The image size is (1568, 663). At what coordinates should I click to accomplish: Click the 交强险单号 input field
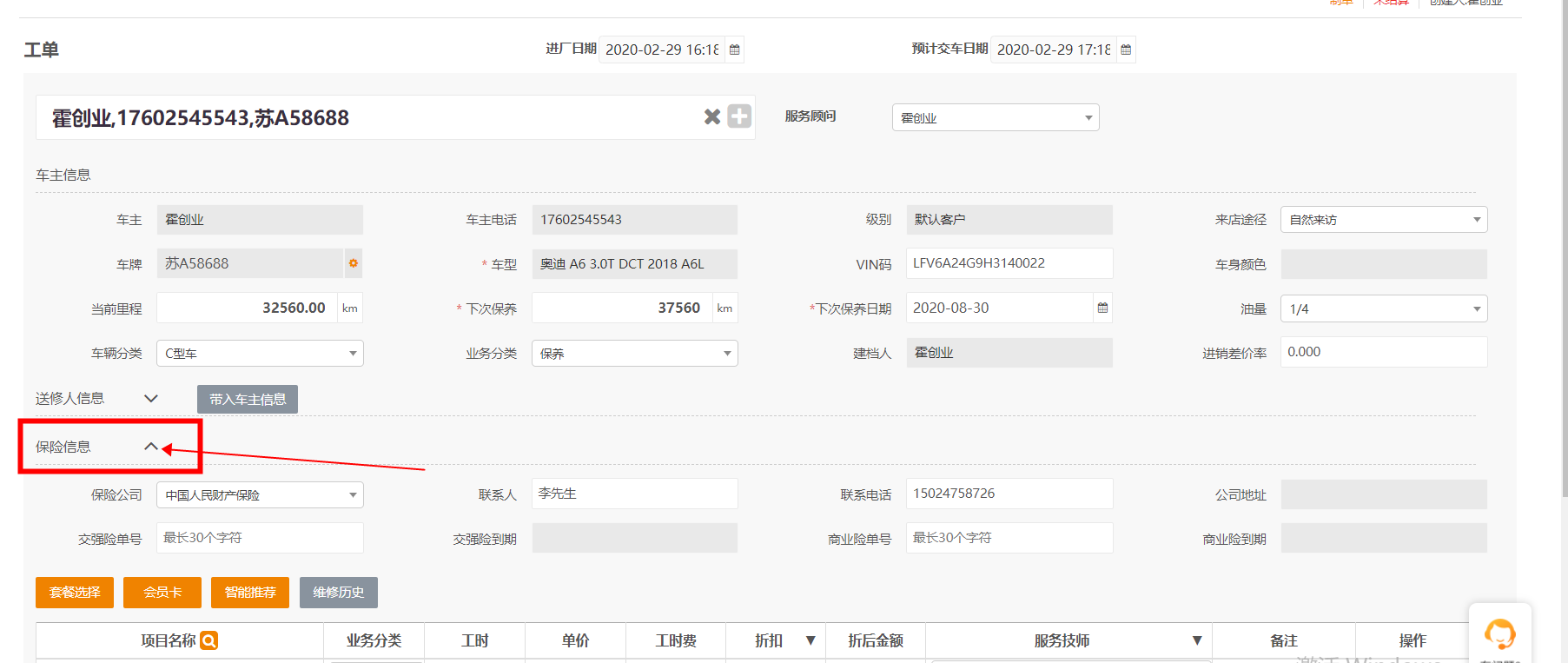tap(260, 538)
